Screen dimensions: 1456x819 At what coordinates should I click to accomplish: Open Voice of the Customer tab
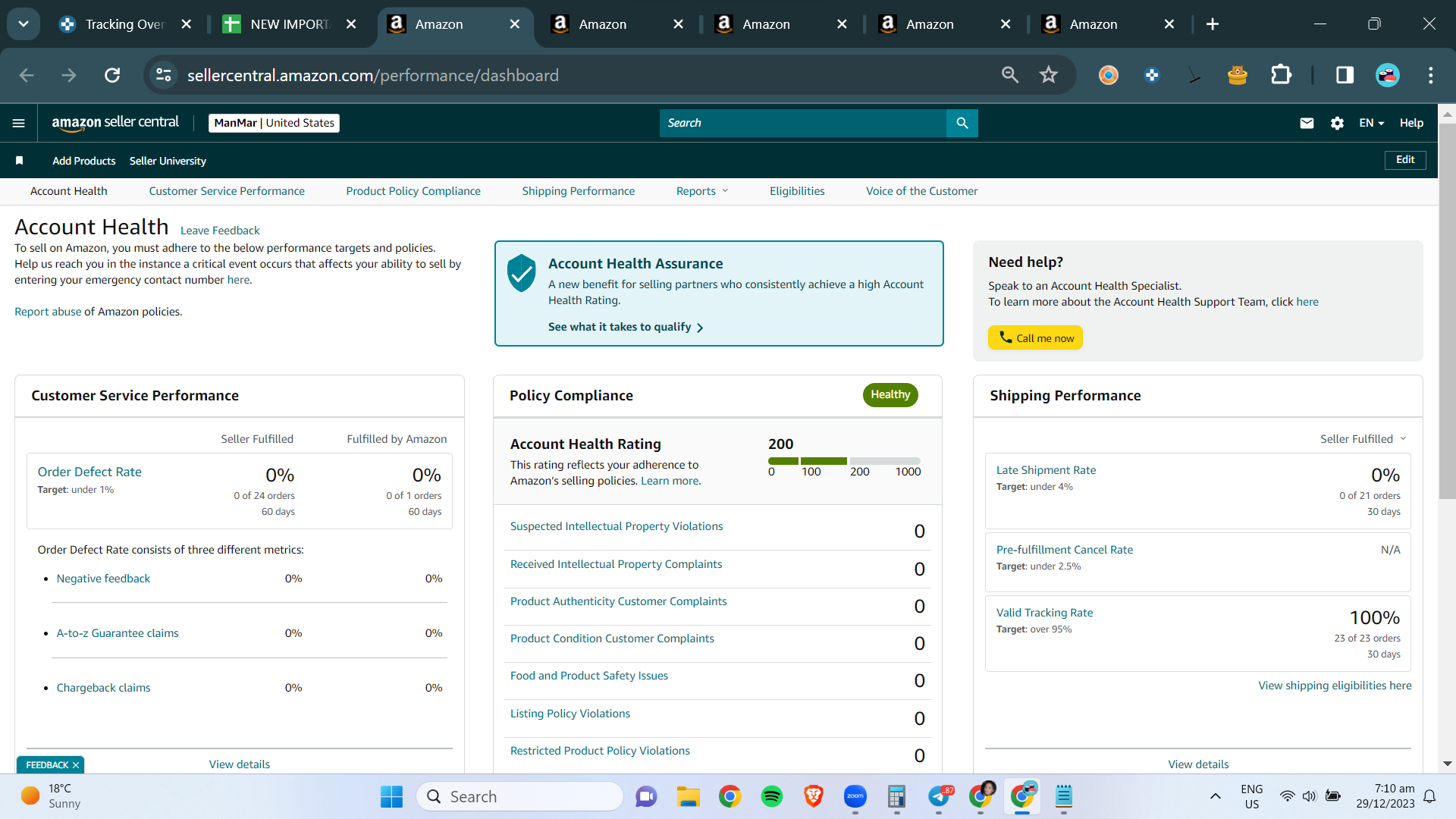pos(921,191)
